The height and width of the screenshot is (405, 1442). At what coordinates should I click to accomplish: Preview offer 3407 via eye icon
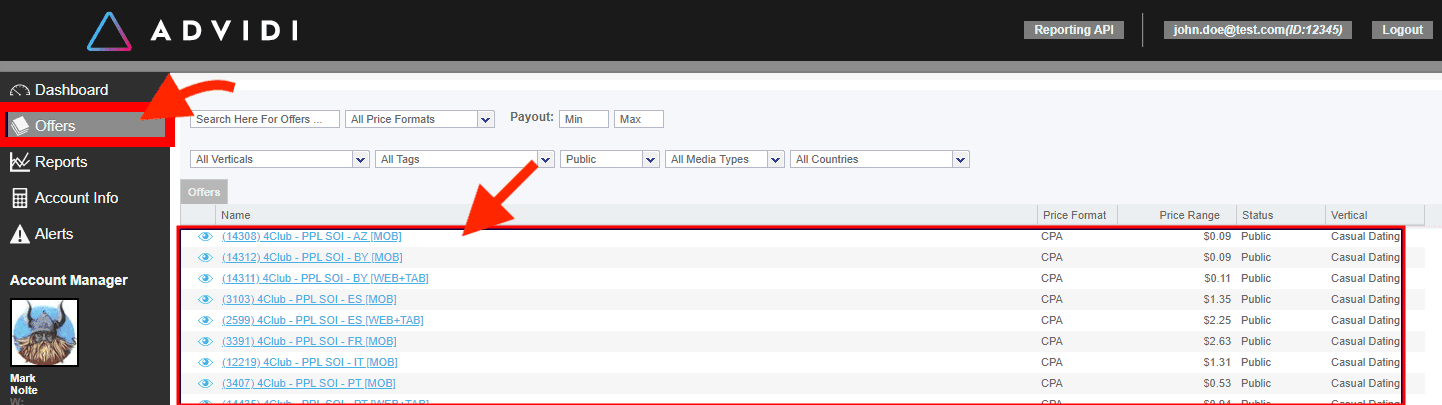point(206,383)
